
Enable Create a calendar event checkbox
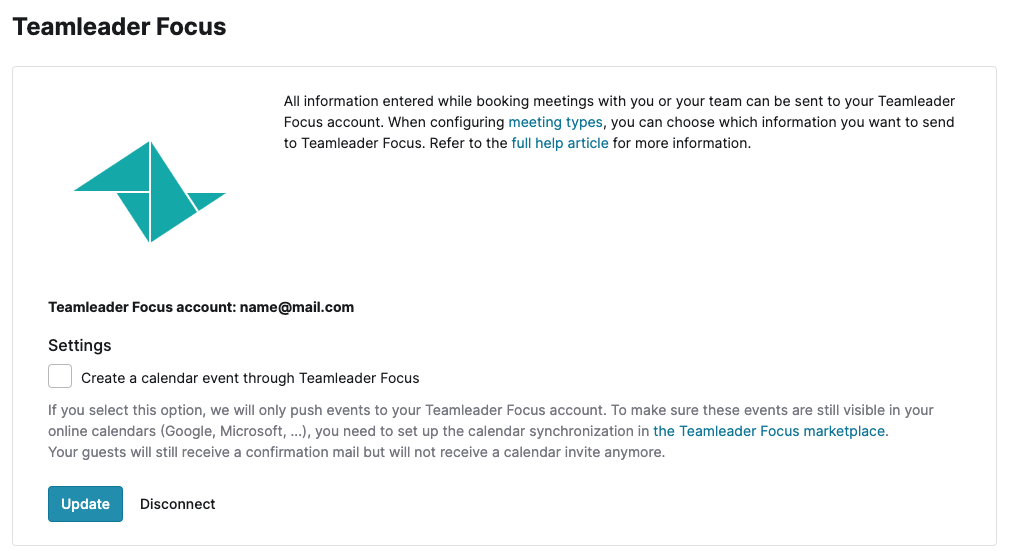point(60,376)
